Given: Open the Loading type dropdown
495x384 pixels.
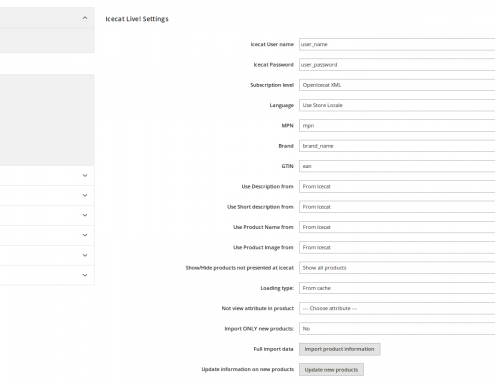Looking at the screenshot, I should click(397, 288).
